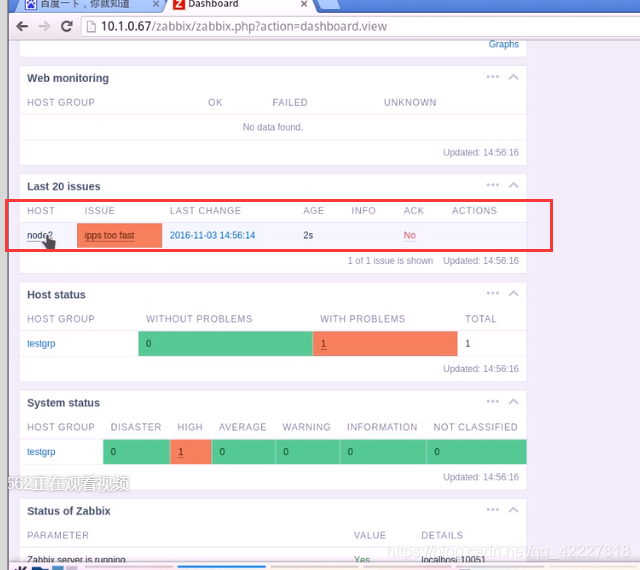The height and width of the screenshot is (570, 640).
Task: Click Average severity cell showing 0
Action: click(x=243, y=452)
